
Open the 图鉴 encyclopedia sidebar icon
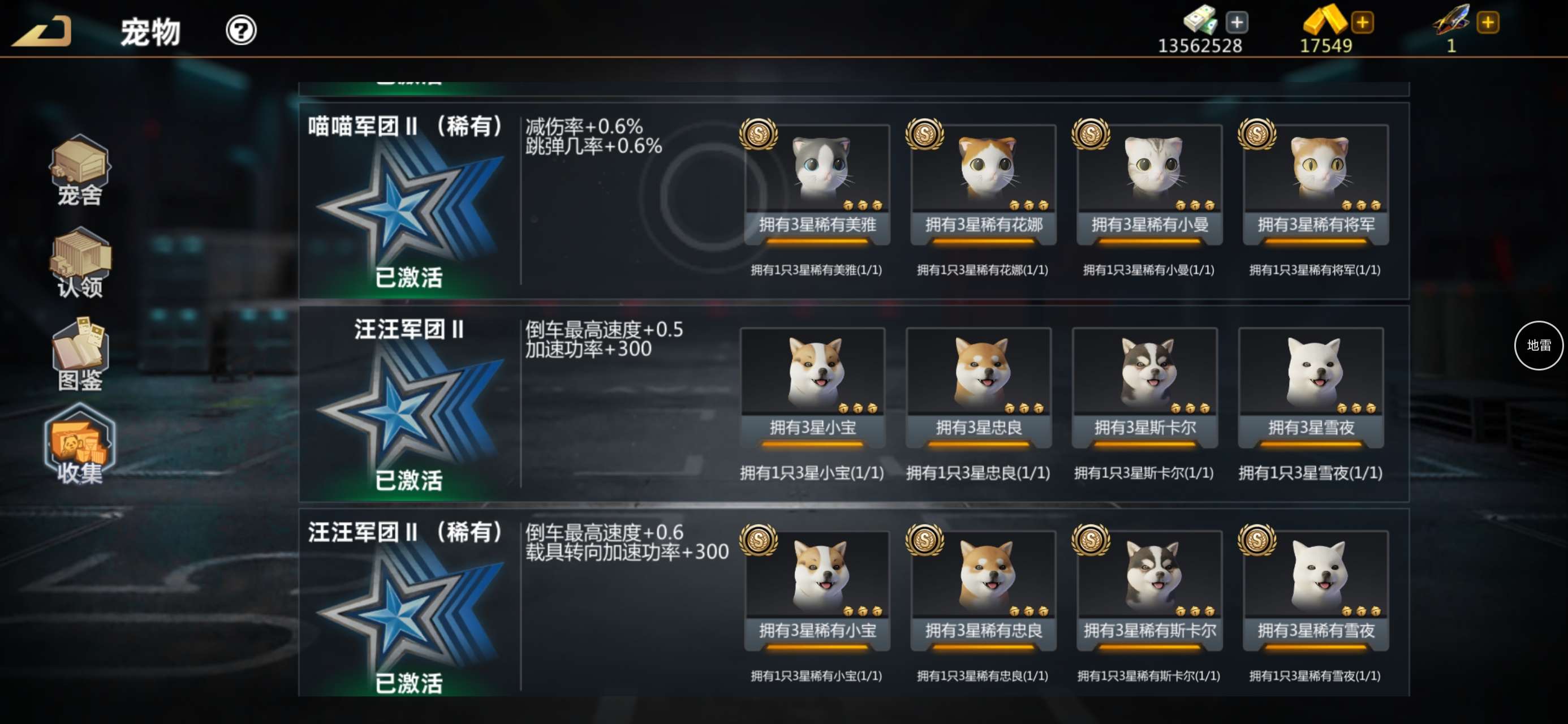tap(80, 355)
